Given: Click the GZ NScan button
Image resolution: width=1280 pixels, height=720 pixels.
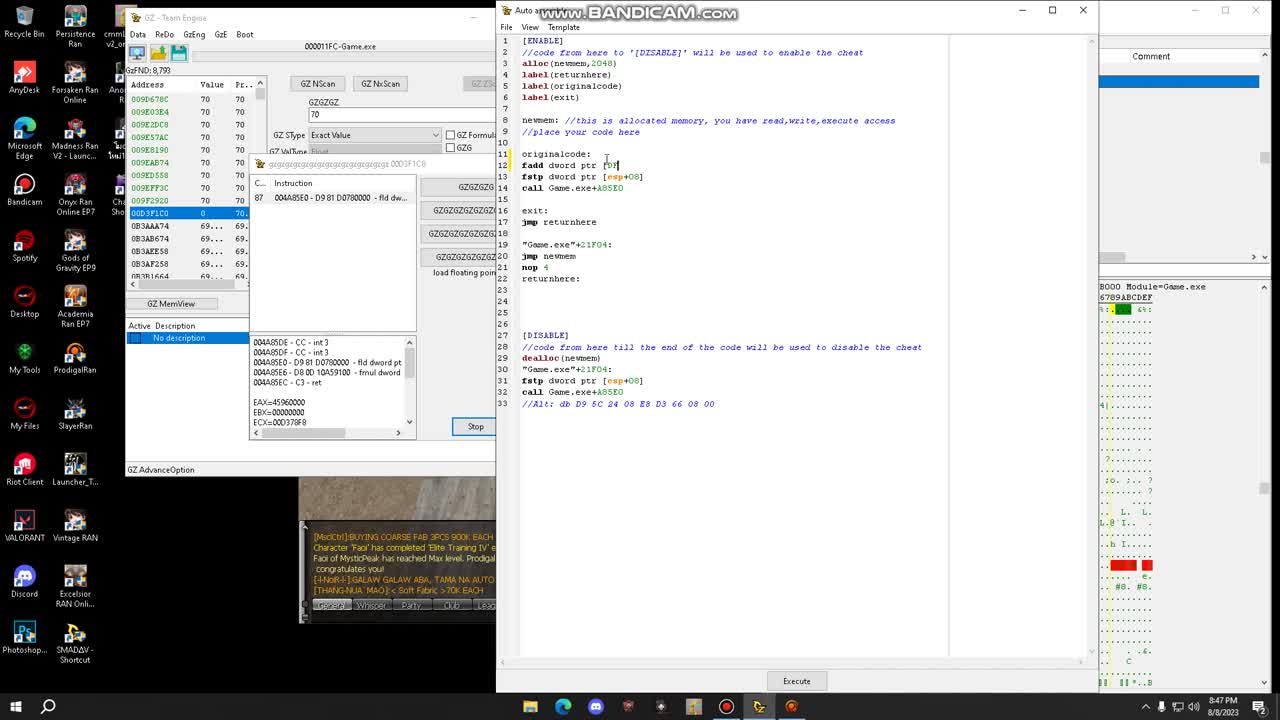Looking at the screenshot, I should click(x=318, y=84).
